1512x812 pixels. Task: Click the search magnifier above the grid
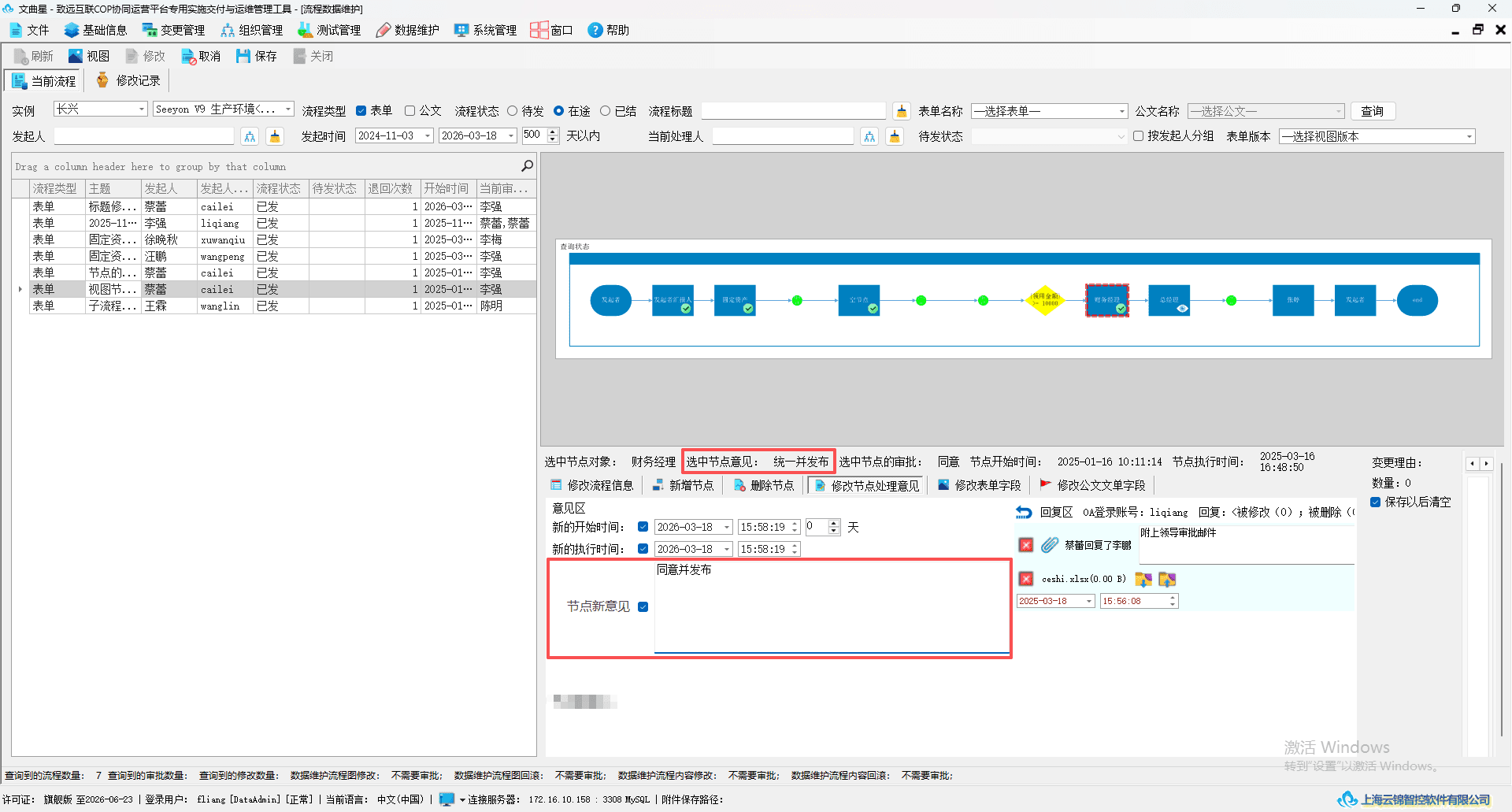[527, 166]
